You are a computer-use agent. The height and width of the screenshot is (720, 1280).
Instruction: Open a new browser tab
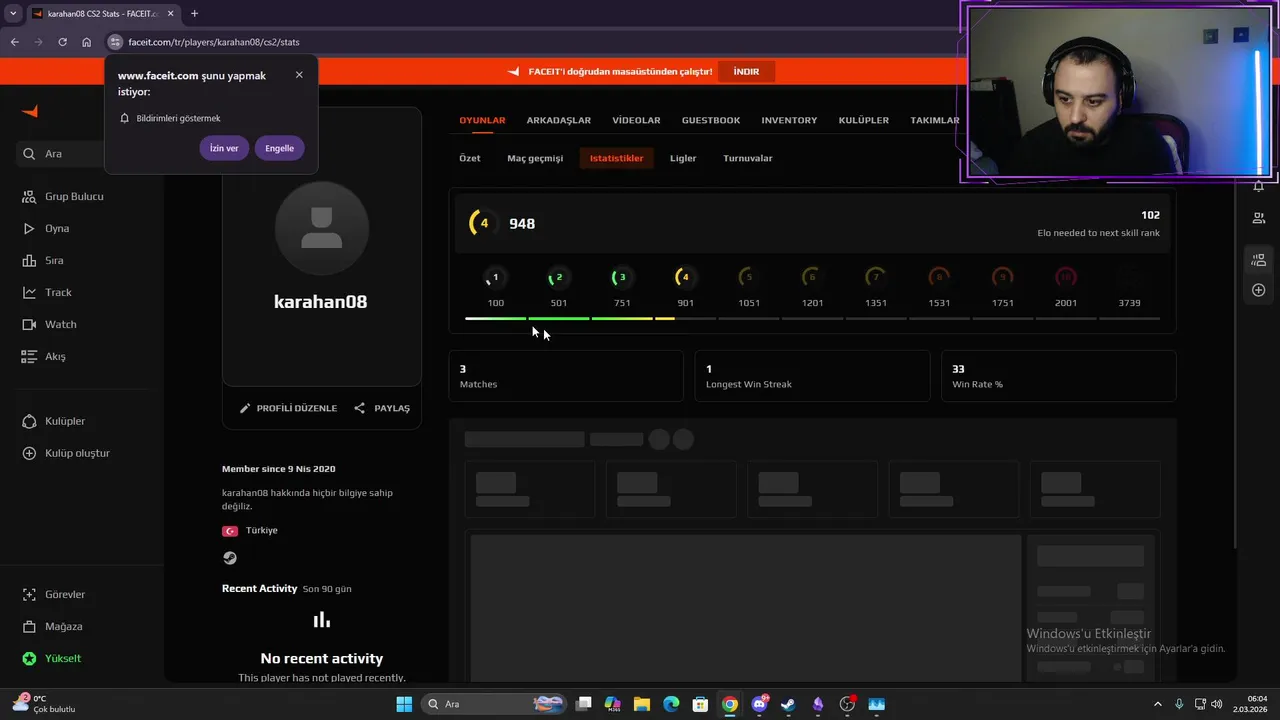[x=194, y=14]
